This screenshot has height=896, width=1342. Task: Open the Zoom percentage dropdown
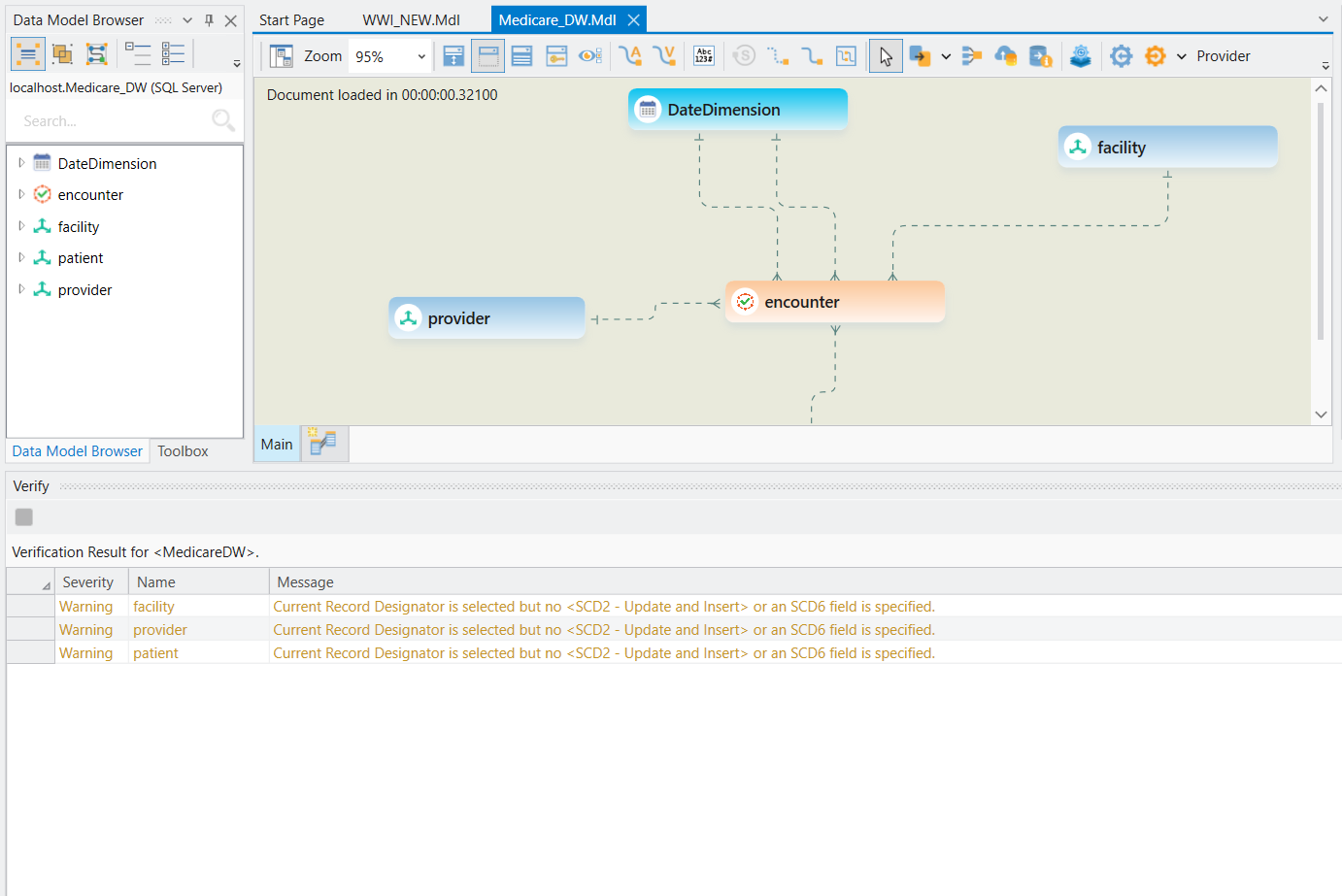click(x=421, y=56)
